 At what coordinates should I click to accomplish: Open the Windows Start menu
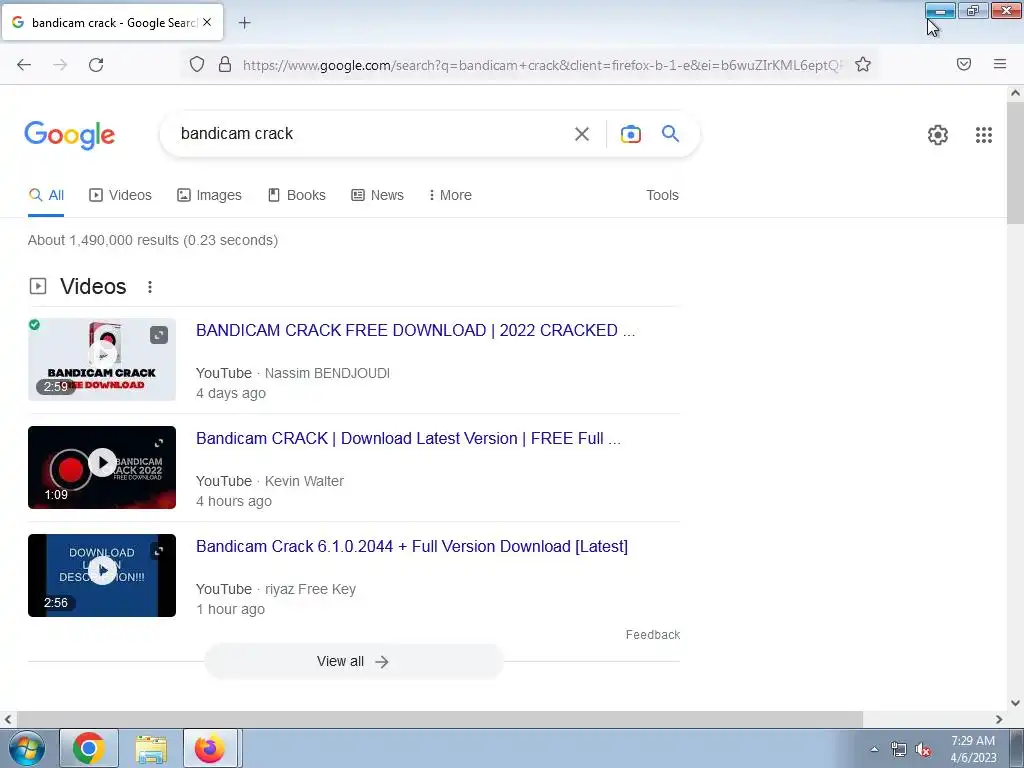tap(26, 748)
